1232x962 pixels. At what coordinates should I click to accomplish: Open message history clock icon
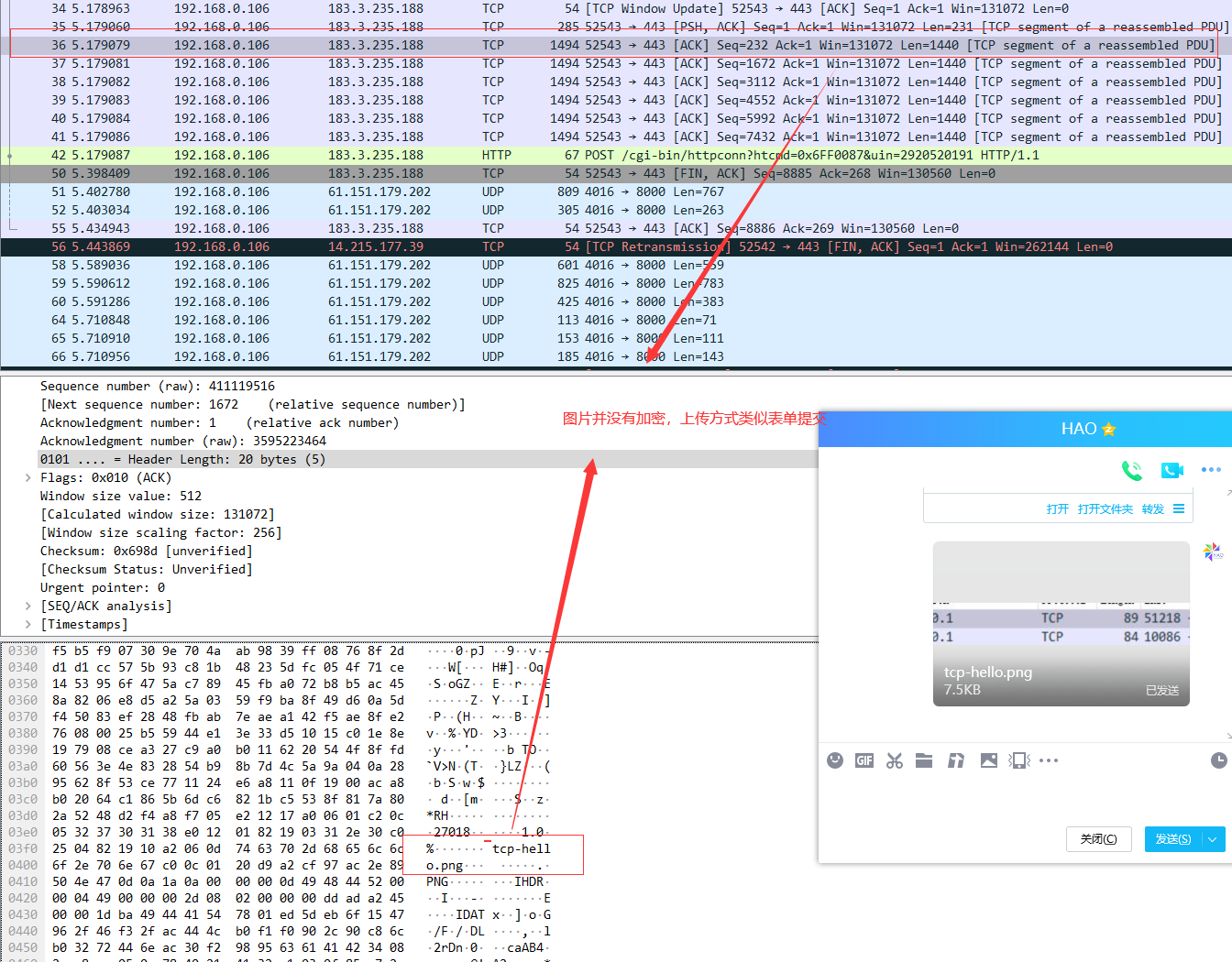pyautogui.click(x=1218, y=760)
